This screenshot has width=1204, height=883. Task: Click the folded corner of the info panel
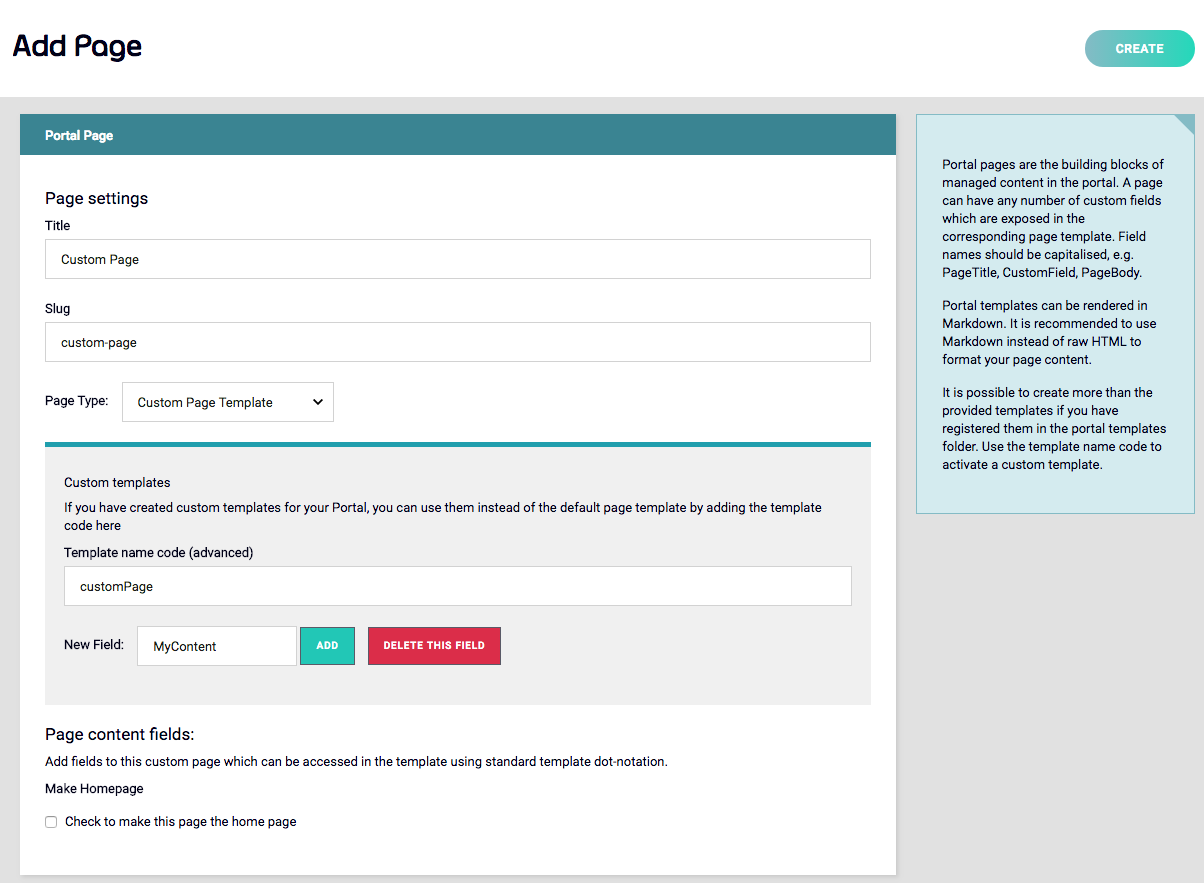(1185, 125)
